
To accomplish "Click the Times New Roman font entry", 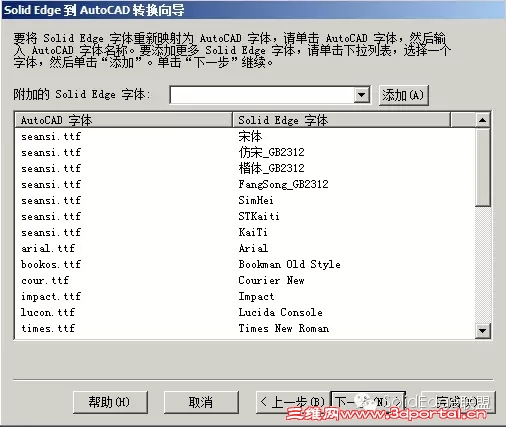I will [284, 328].
